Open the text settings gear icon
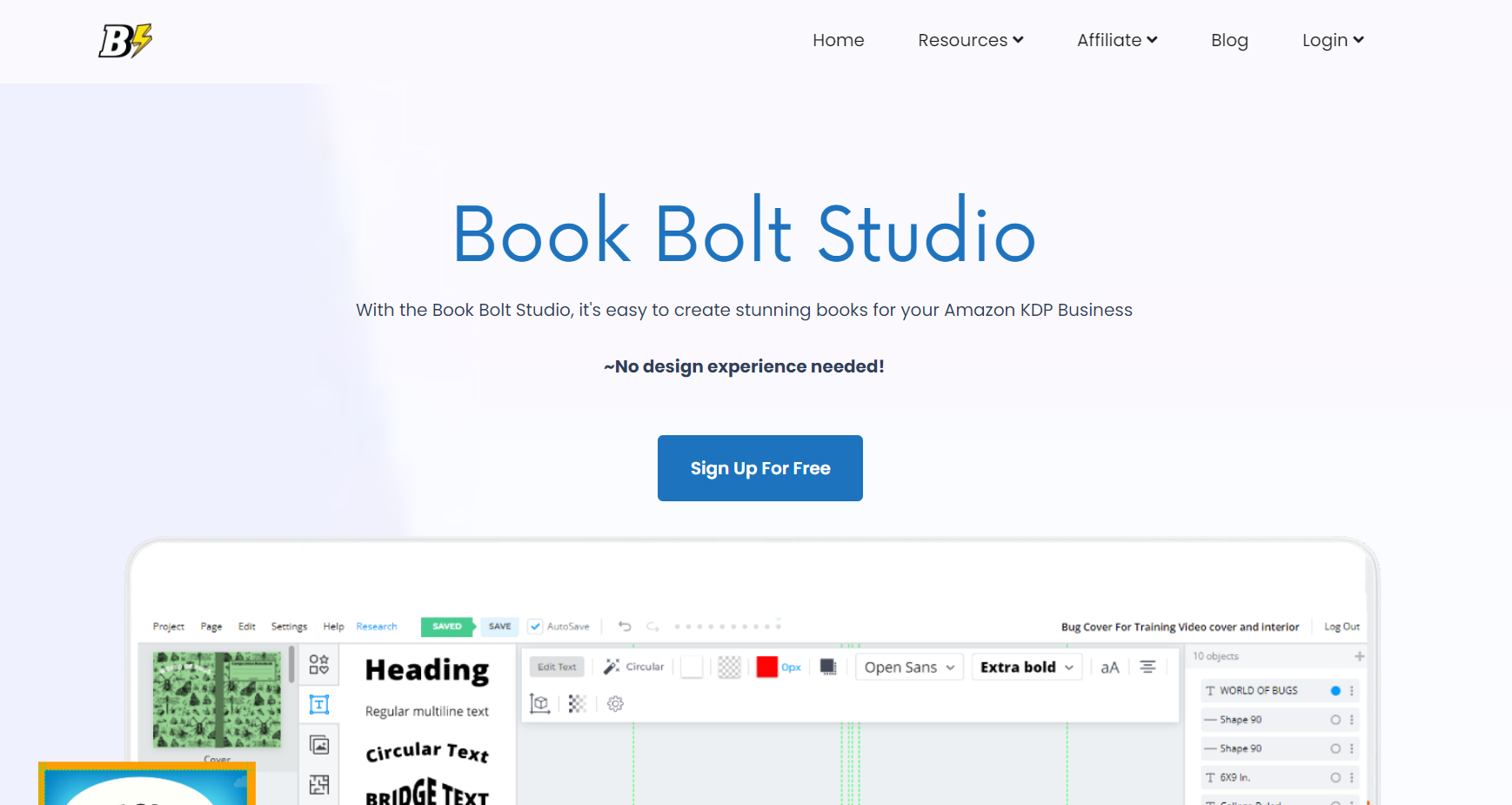Image resolution: width=1512 pixels, height=805 pixels. tap(615, 703)
